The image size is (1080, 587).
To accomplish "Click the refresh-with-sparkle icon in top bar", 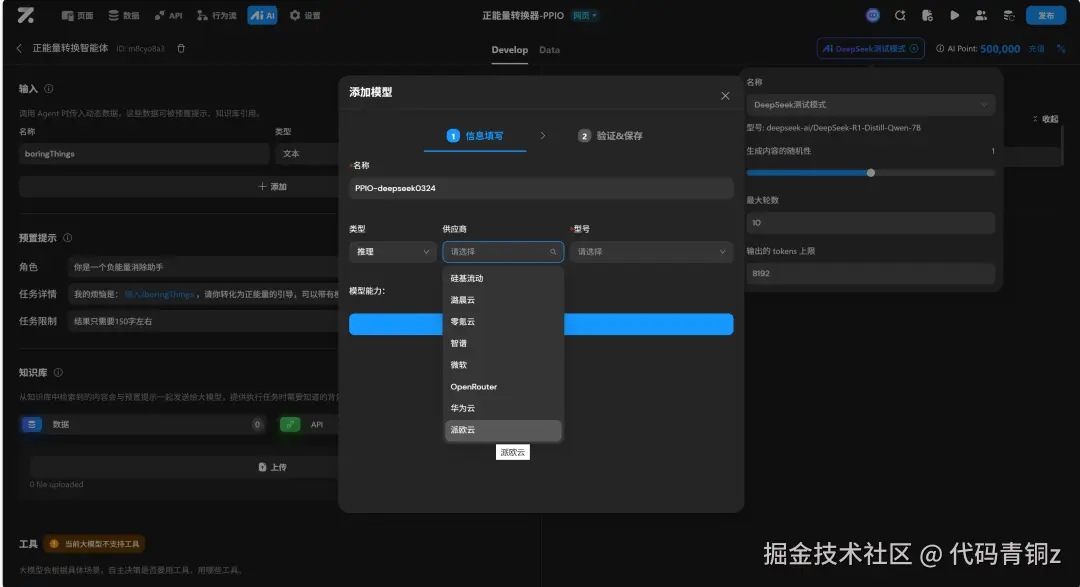I will click(x=900, y=15).
